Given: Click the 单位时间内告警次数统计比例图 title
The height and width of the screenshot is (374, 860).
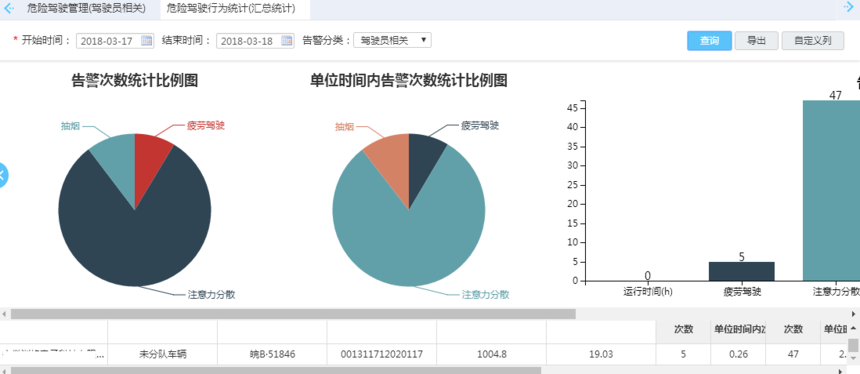Looking at the screenshot, I should 409,81.
